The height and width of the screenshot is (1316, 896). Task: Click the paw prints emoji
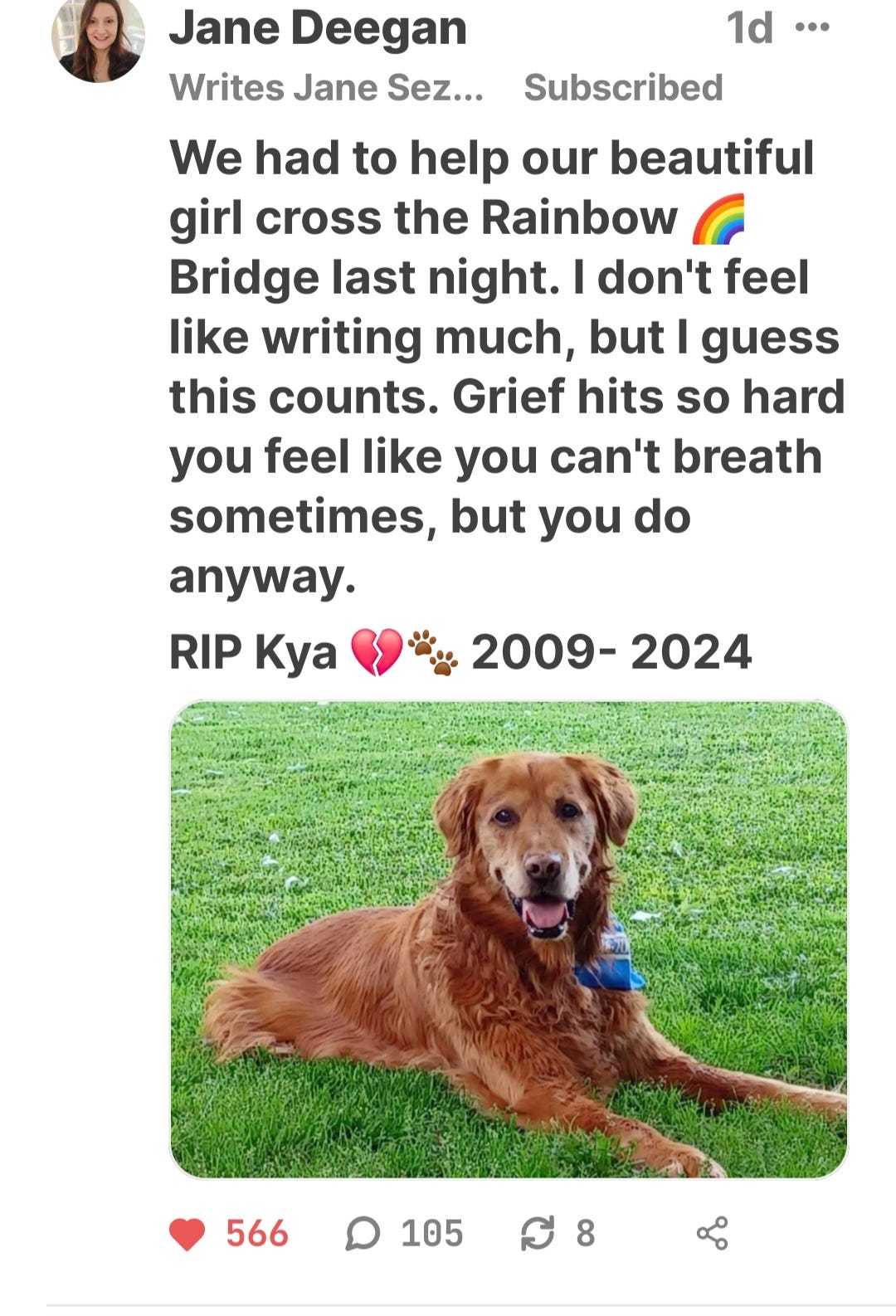(x=433, y=651)
